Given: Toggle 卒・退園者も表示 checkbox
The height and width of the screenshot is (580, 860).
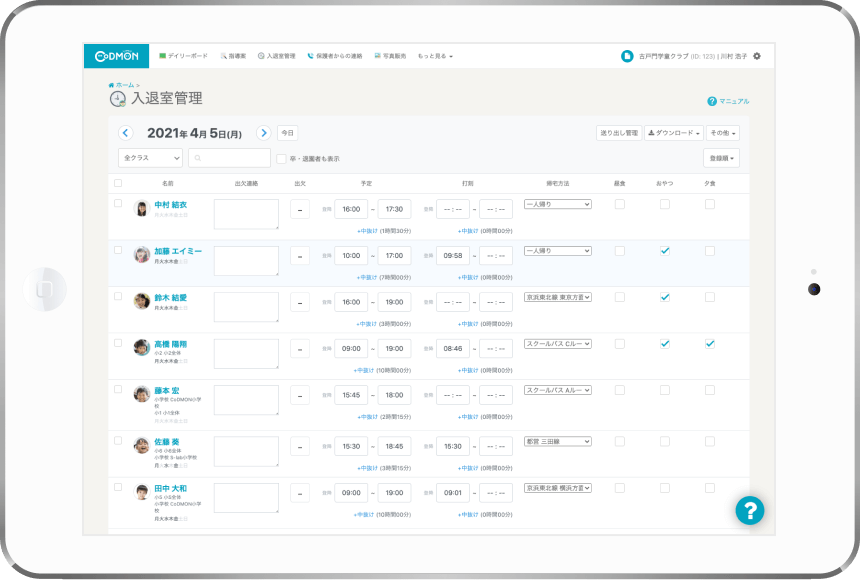Looking at the screenshot, I should pyautogui.click(x=281, y=158).
